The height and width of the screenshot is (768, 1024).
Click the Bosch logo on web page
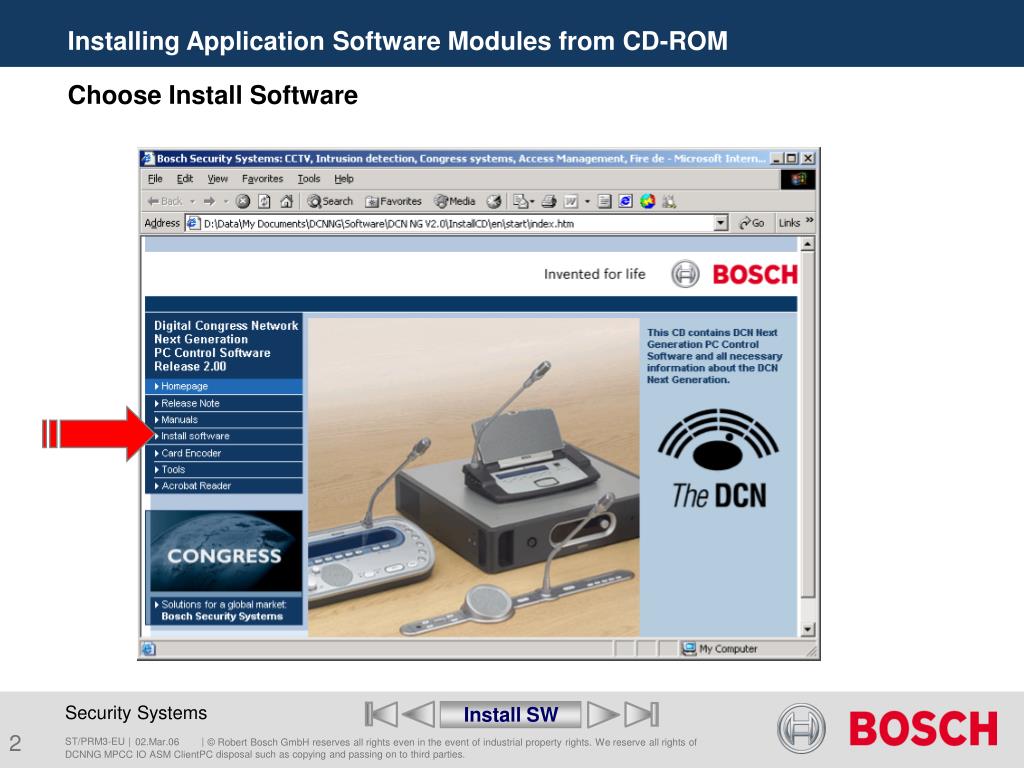click(x=734, y=274)
